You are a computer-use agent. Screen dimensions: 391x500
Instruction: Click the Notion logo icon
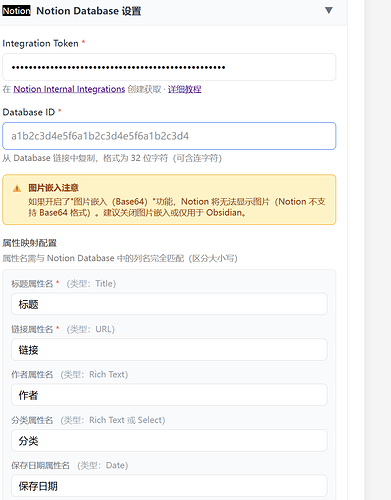[x=16, y=11]
